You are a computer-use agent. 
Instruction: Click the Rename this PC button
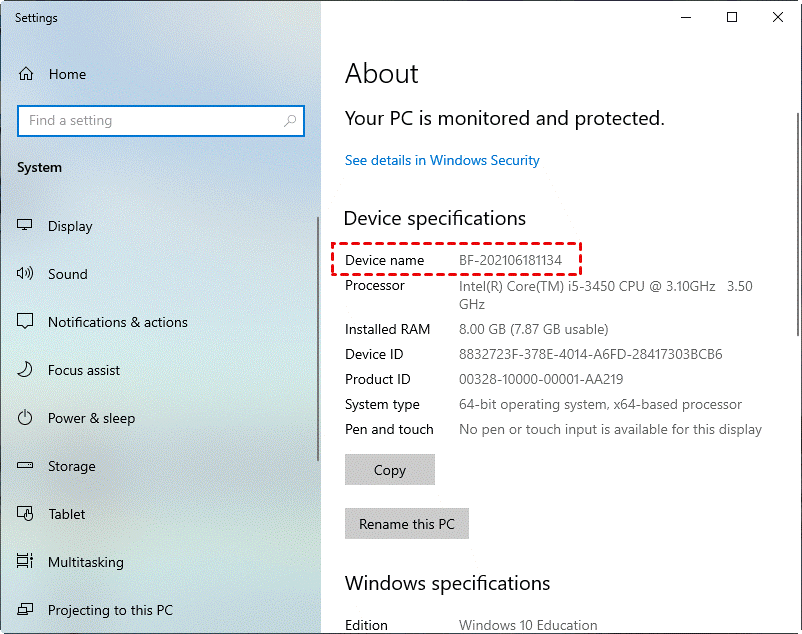click(406, 524)
